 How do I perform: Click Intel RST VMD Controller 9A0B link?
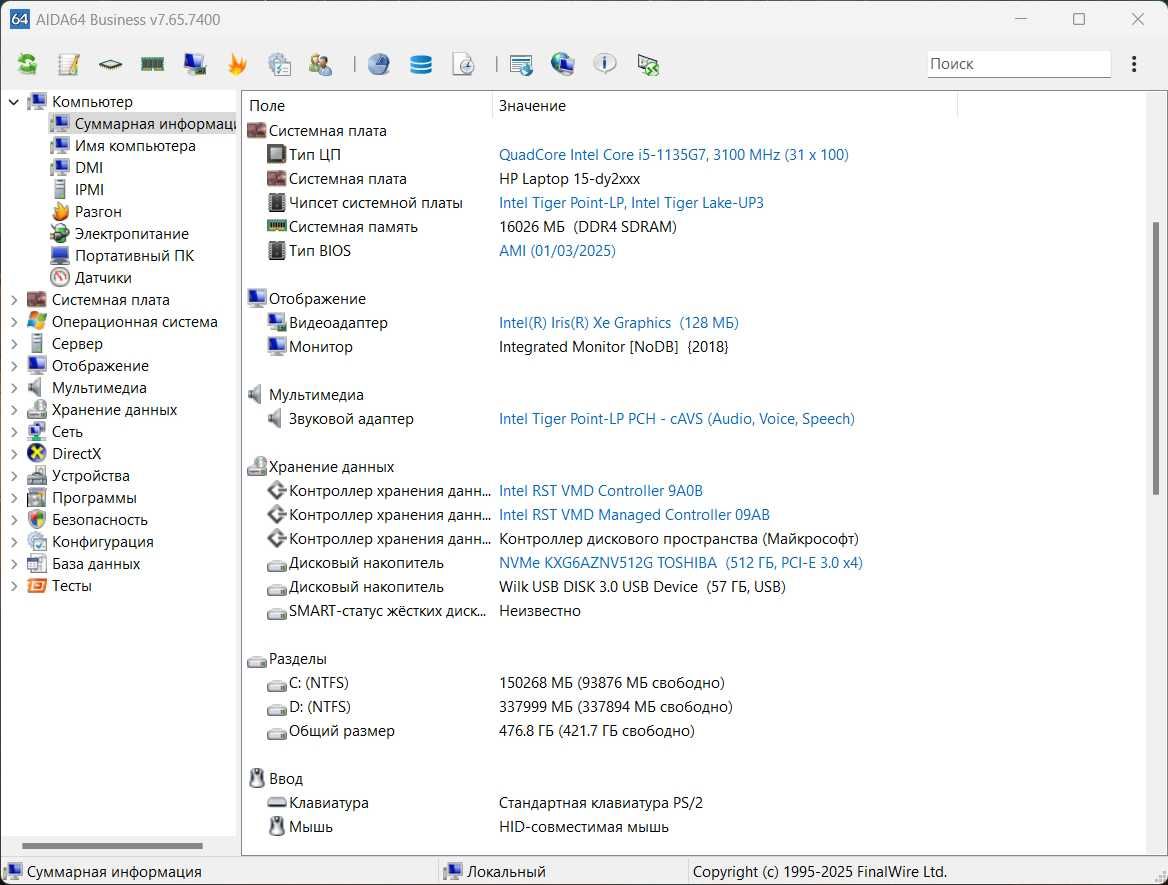[600, 491]
